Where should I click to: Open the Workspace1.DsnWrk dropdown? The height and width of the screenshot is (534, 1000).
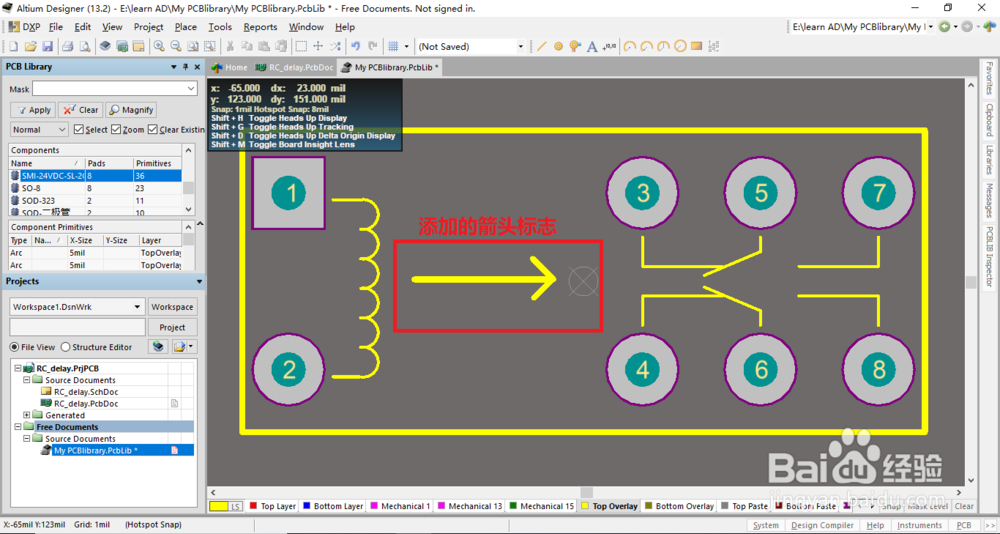tap(136, 307)
